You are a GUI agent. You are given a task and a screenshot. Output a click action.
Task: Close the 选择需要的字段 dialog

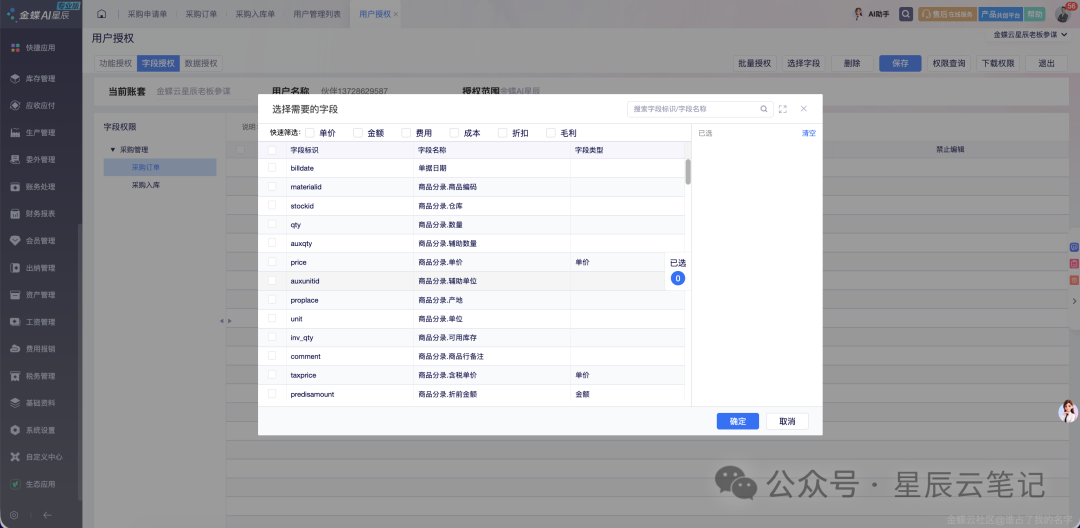[803, 109]
